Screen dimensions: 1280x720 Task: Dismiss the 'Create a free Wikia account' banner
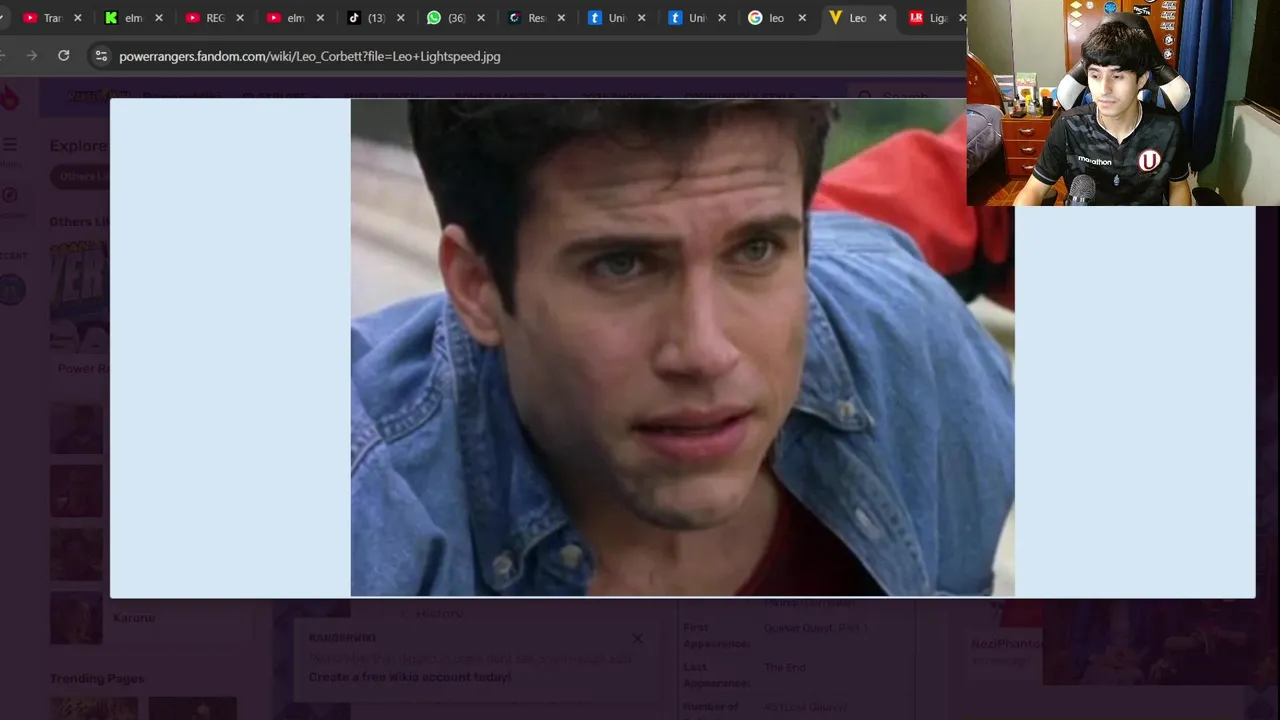(637, 638)
